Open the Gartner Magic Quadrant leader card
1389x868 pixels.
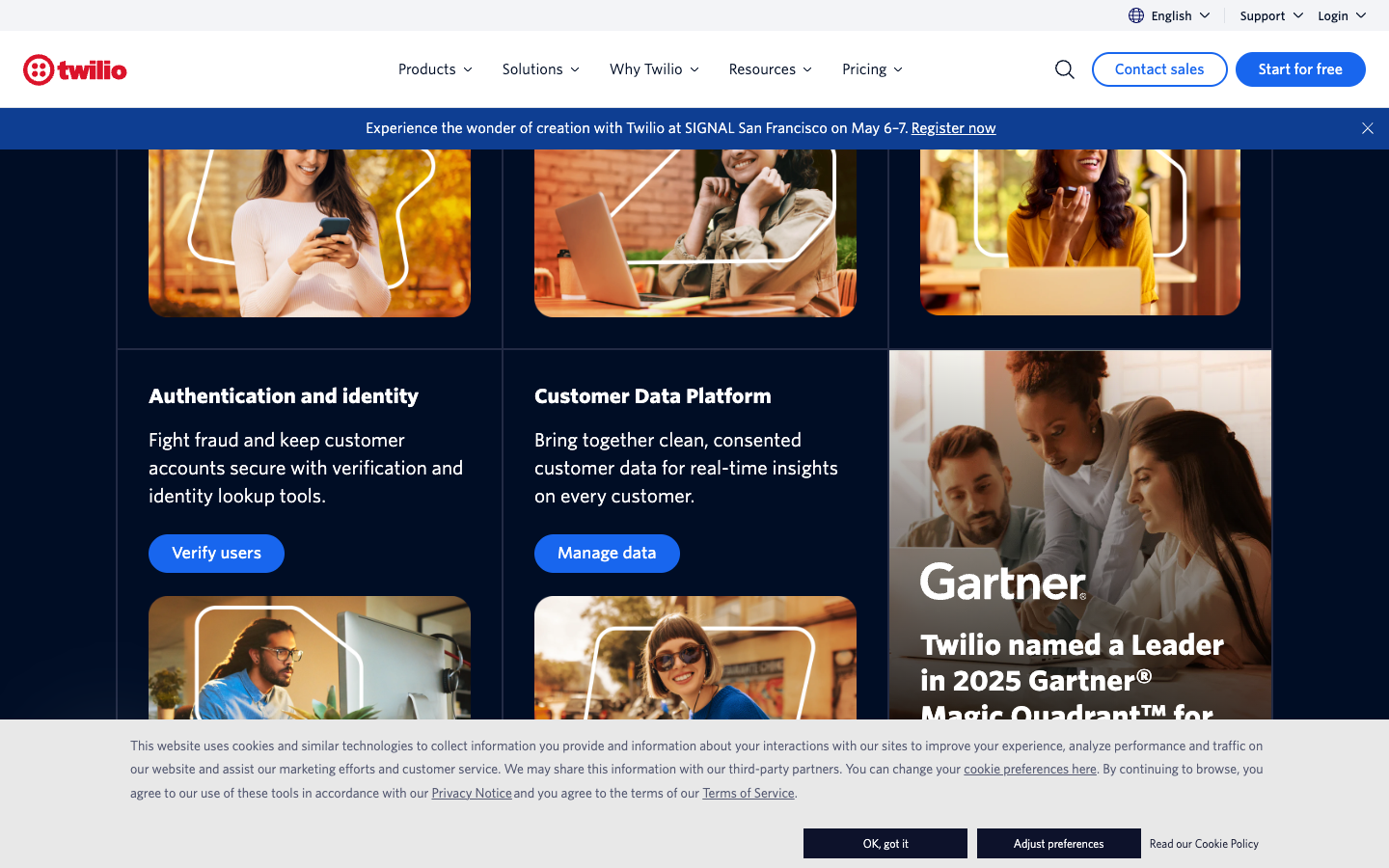click(x=1080, y=535)
